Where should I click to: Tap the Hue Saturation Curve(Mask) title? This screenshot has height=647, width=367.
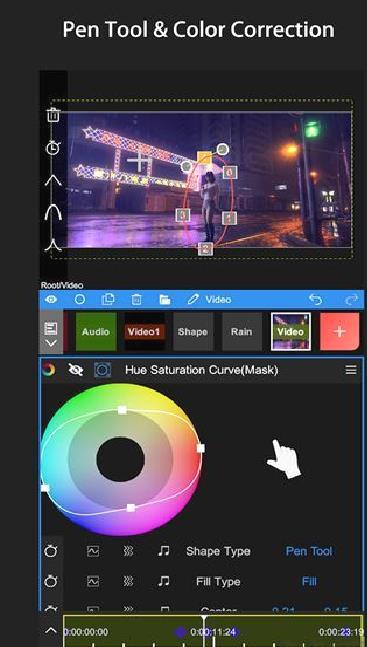201,370
